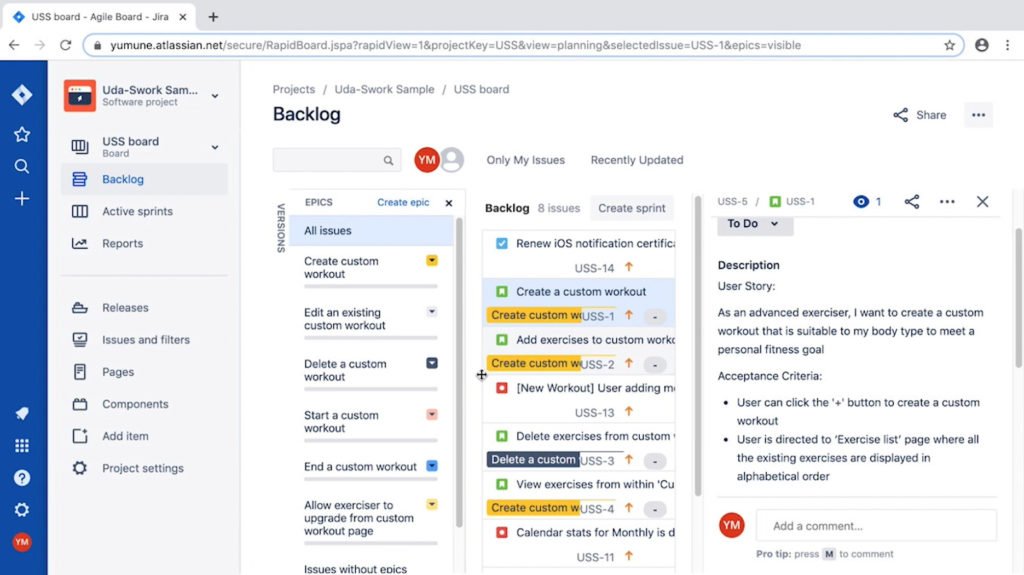Open issue panel more actions ellipsis
This screenshot has height=575, width=1024.
pyautogui.click(x=947, y=202)
